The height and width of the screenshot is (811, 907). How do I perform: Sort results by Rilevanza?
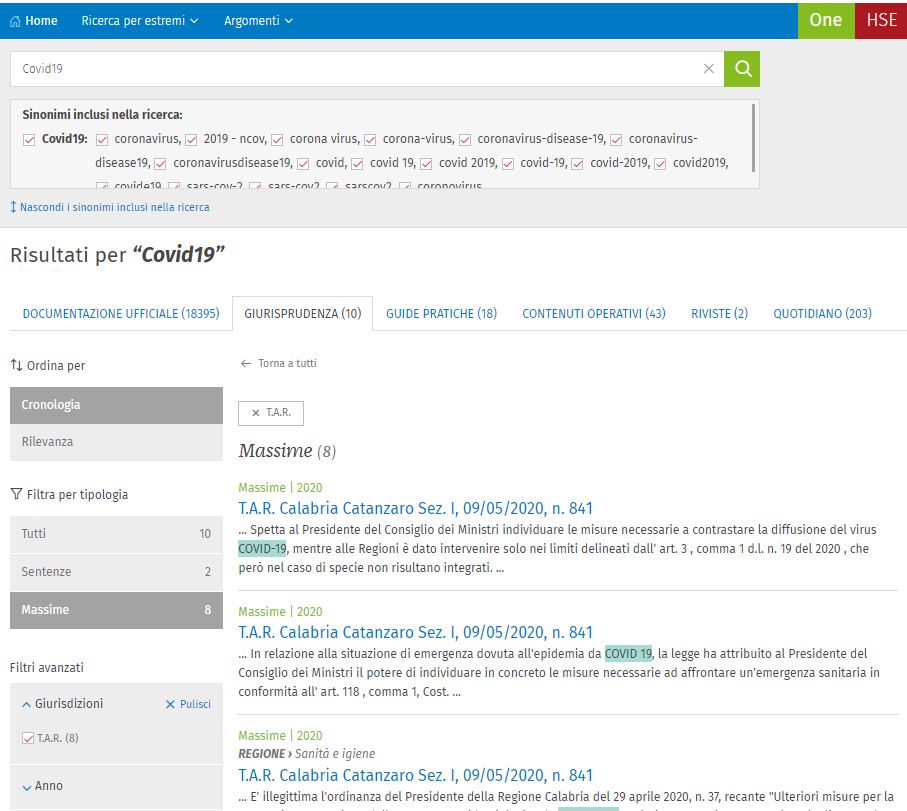coord(48,442)
